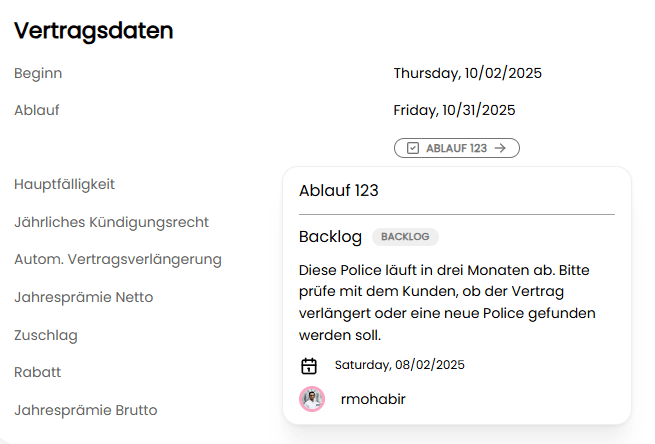Select the "Ablauf 123" popup title
Image resolution: width=655 pixels, height=444 pixels.
point(339,191)
